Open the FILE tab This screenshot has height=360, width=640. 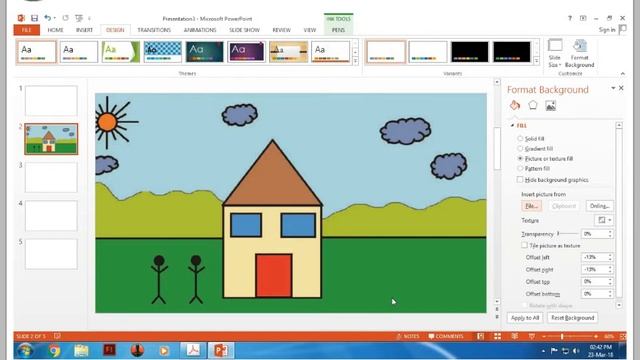coord(27,30)
